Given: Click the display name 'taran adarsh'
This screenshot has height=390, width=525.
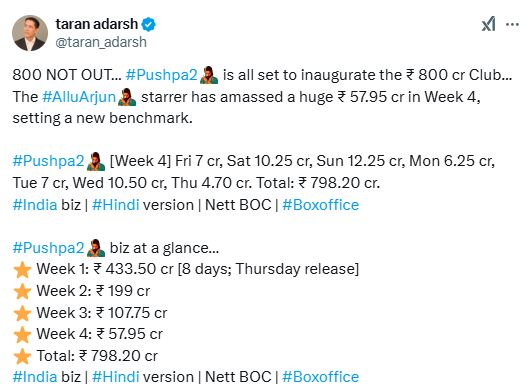Looking at the screenshot, I should pyautogui.click(x=96, y=24).
